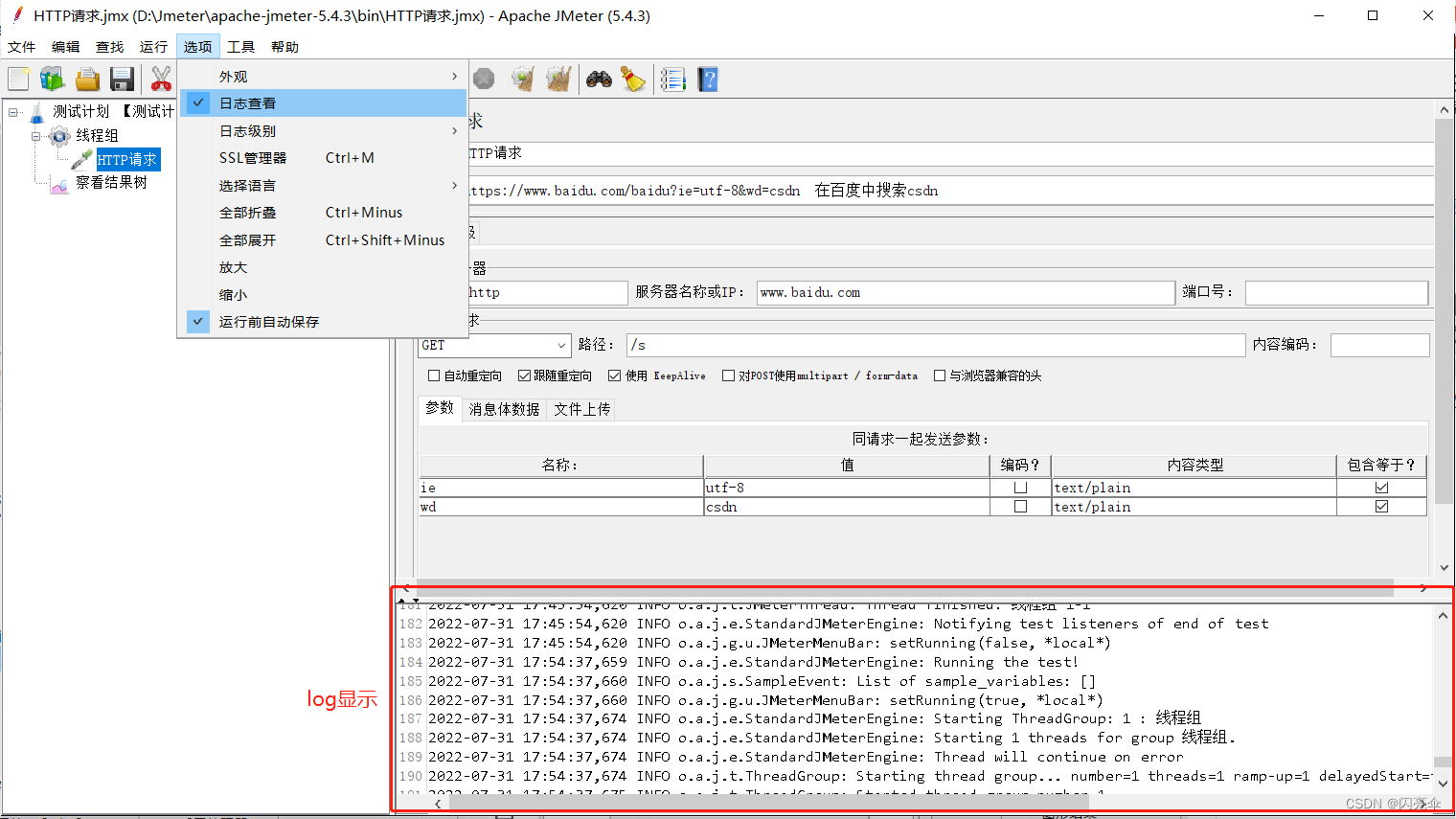The width and height of the screenshot is (1456, 819).
Task: Open the Function Helper list icon
Action: [x=673, y=79]
